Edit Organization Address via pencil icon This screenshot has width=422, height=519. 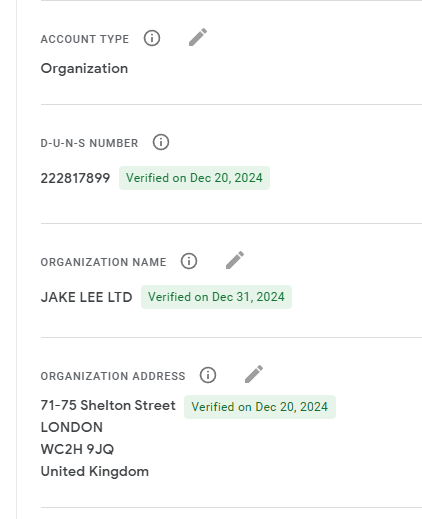(254, 374)
